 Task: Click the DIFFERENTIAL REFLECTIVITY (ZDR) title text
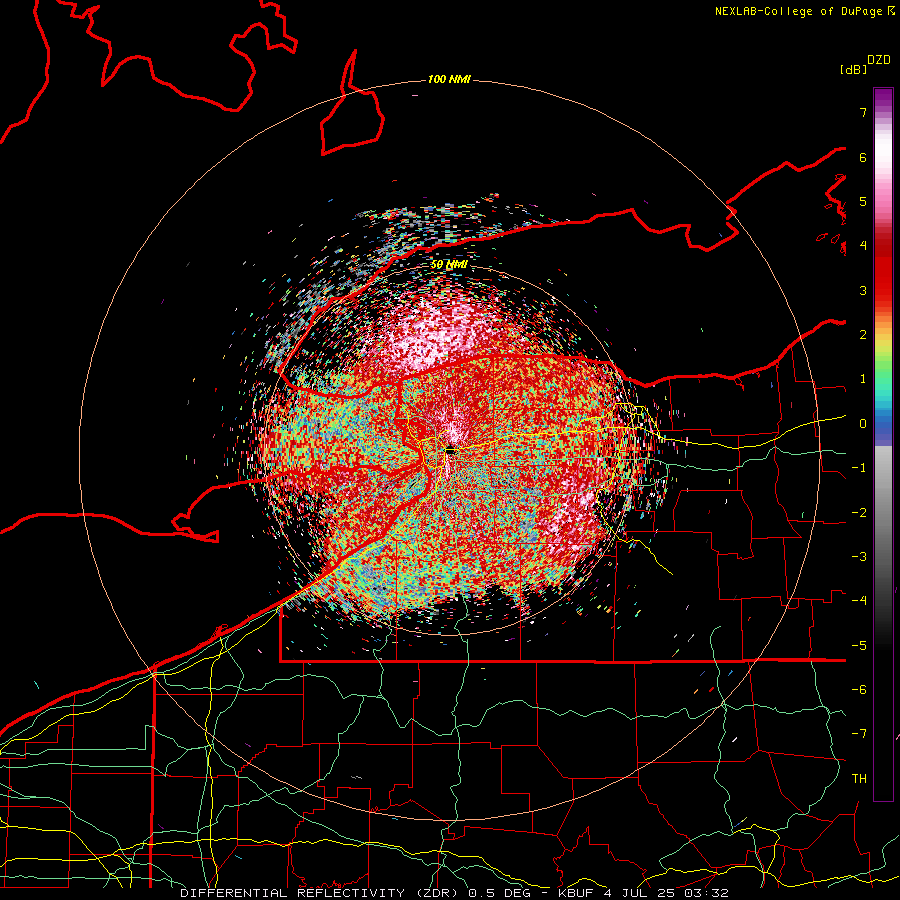click(x=320, y=893)
